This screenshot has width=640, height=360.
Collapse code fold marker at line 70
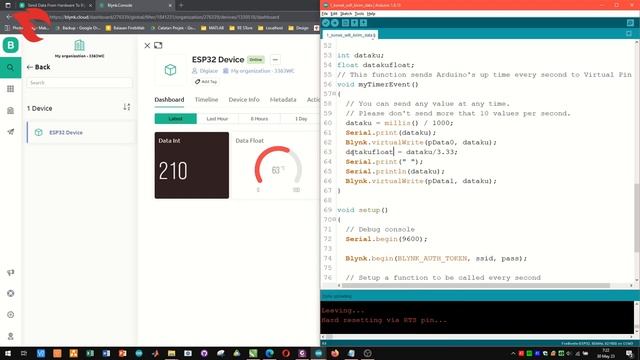pyautogui.click(x=335, y=220)
